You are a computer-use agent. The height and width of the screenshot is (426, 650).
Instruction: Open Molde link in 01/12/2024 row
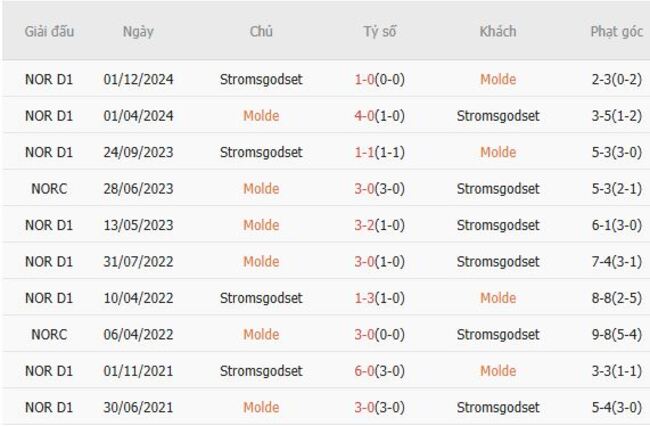point(497,80)
